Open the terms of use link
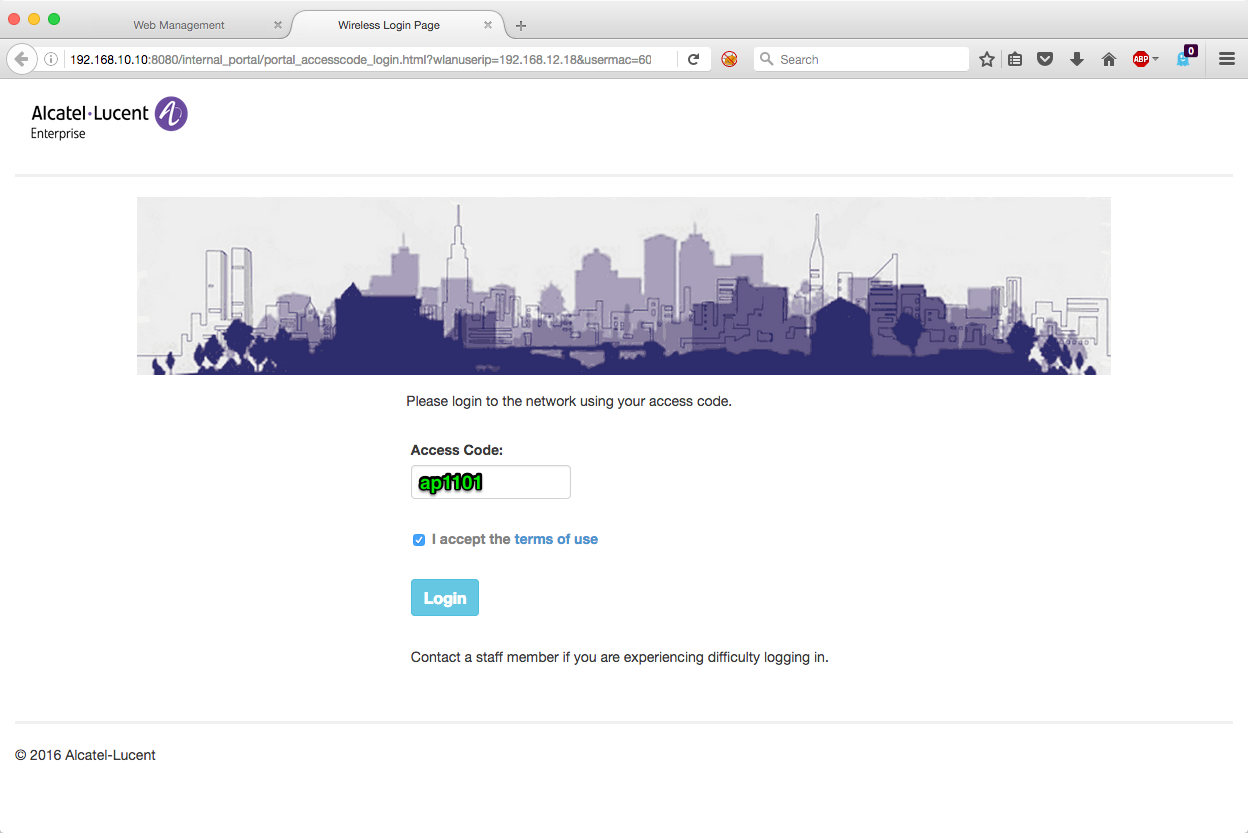 (x=556, y=539)
